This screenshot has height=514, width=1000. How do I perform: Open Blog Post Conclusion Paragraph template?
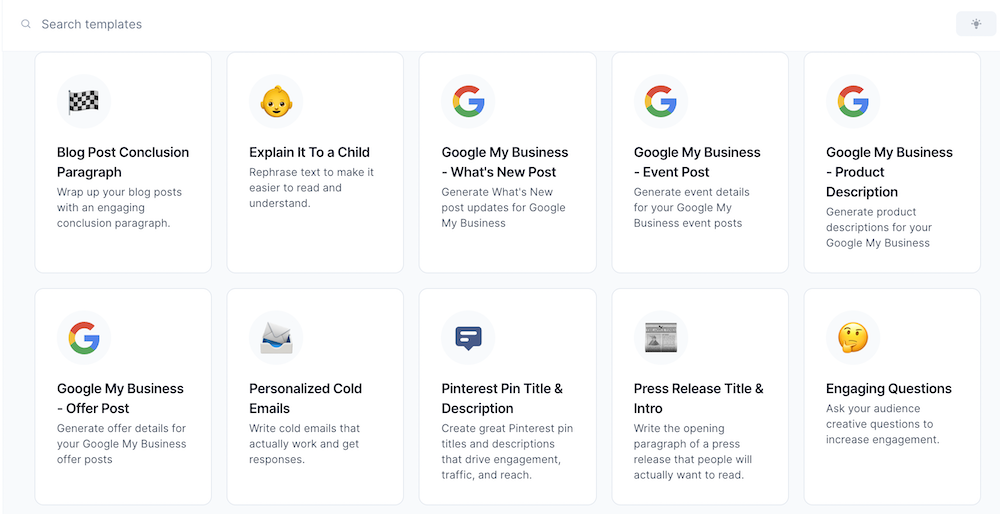pos(123,162)
